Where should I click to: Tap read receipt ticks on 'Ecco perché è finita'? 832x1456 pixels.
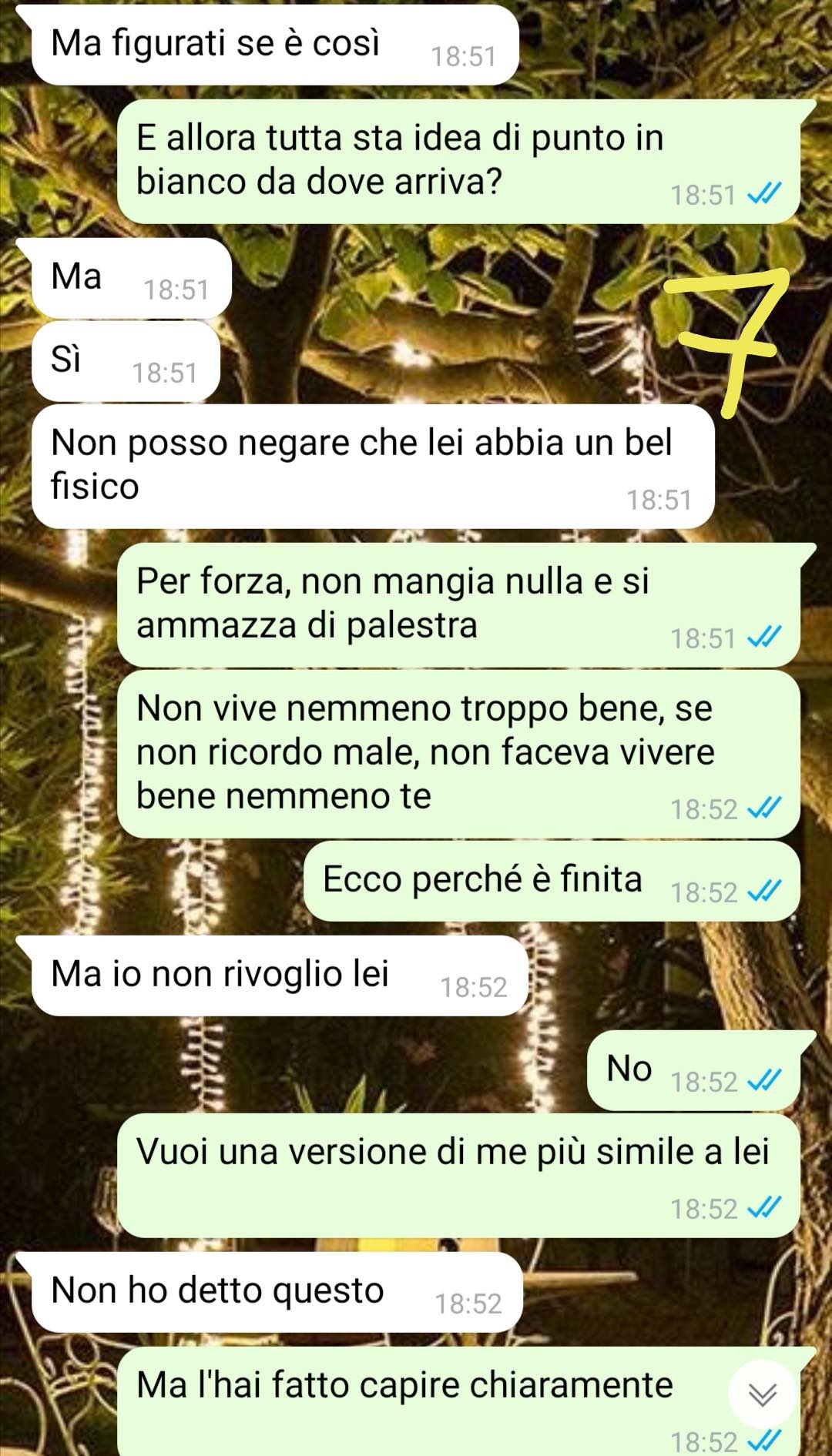765,891
